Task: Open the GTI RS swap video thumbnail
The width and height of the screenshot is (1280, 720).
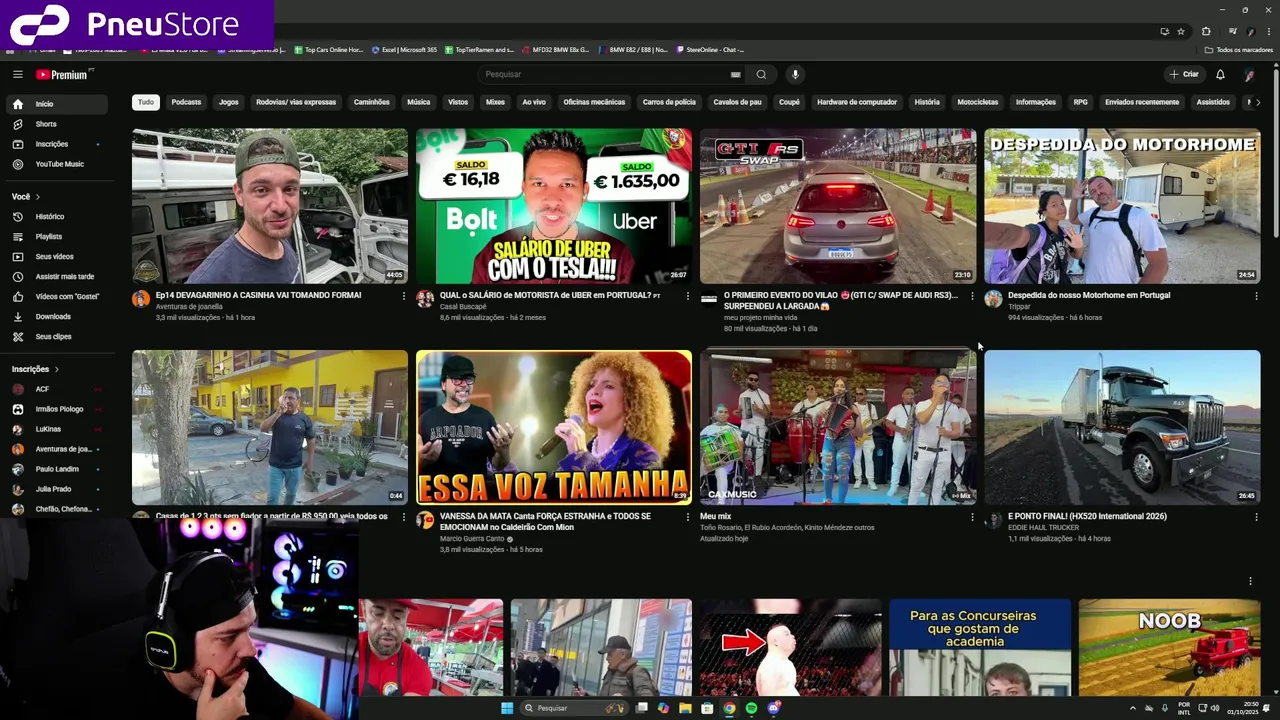Action: pyautogui.click(x=838, y=206)
